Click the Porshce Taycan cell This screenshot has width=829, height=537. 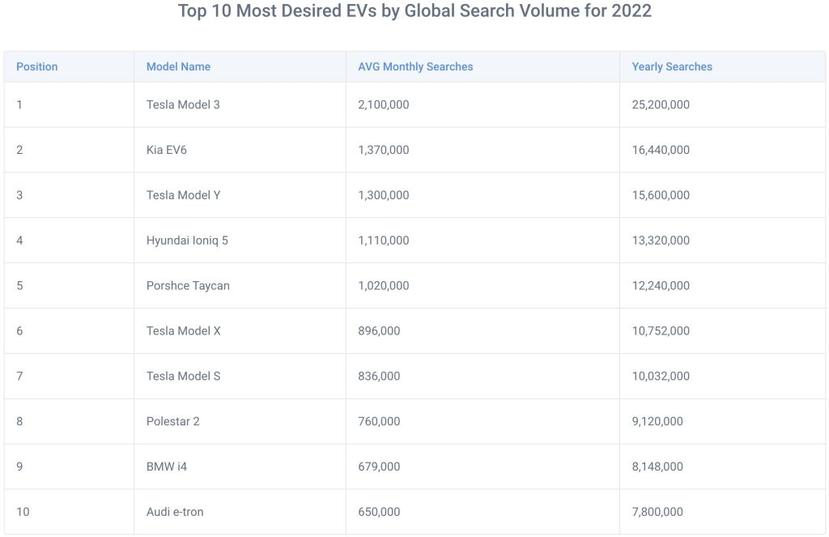[188, 286]
